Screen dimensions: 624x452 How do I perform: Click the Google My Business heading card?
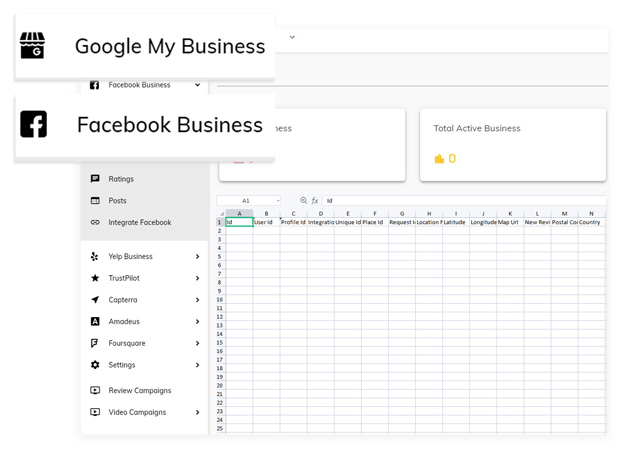point(145,46)
